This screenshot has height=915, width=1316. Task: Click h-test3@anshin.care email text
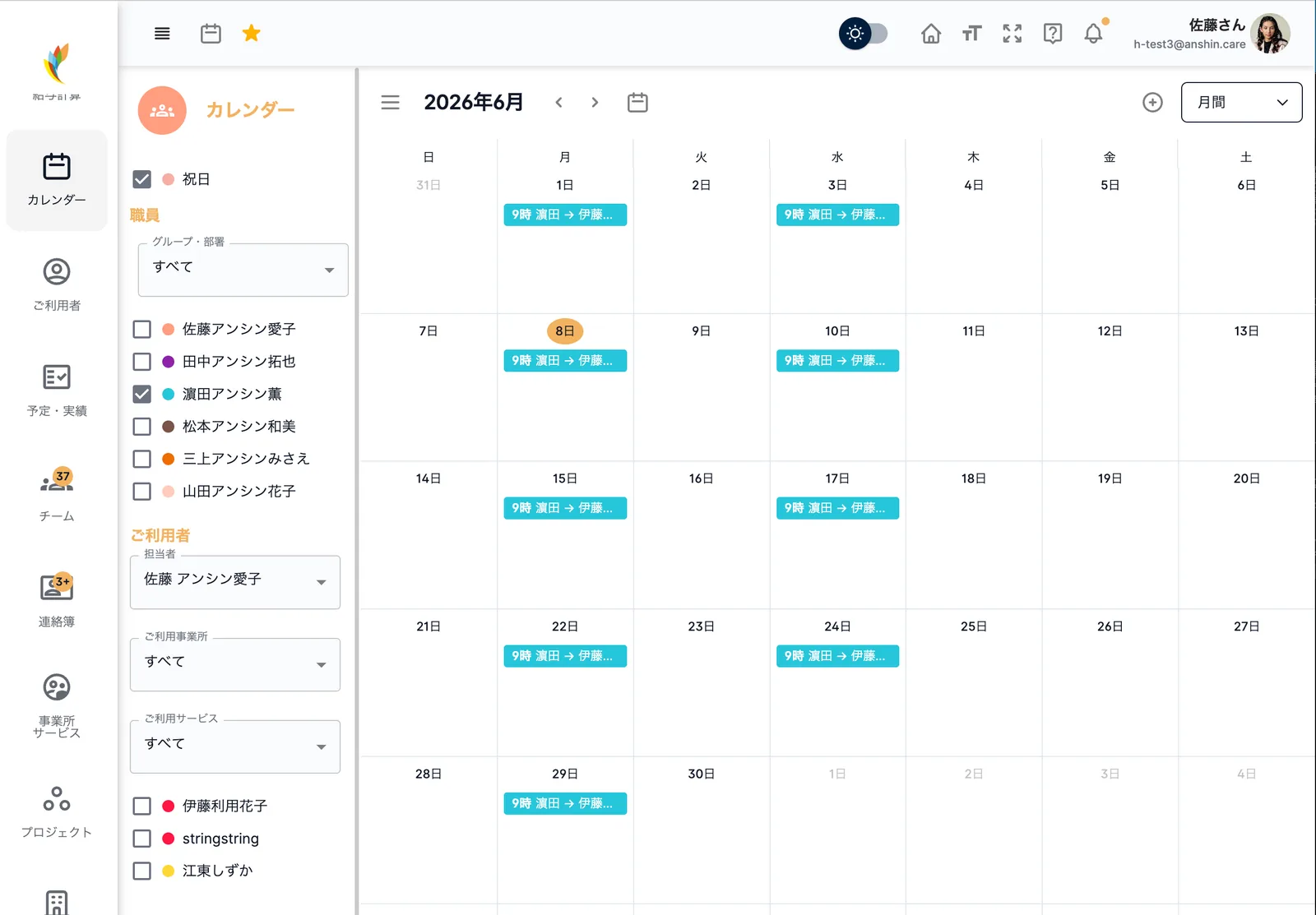1189,44
